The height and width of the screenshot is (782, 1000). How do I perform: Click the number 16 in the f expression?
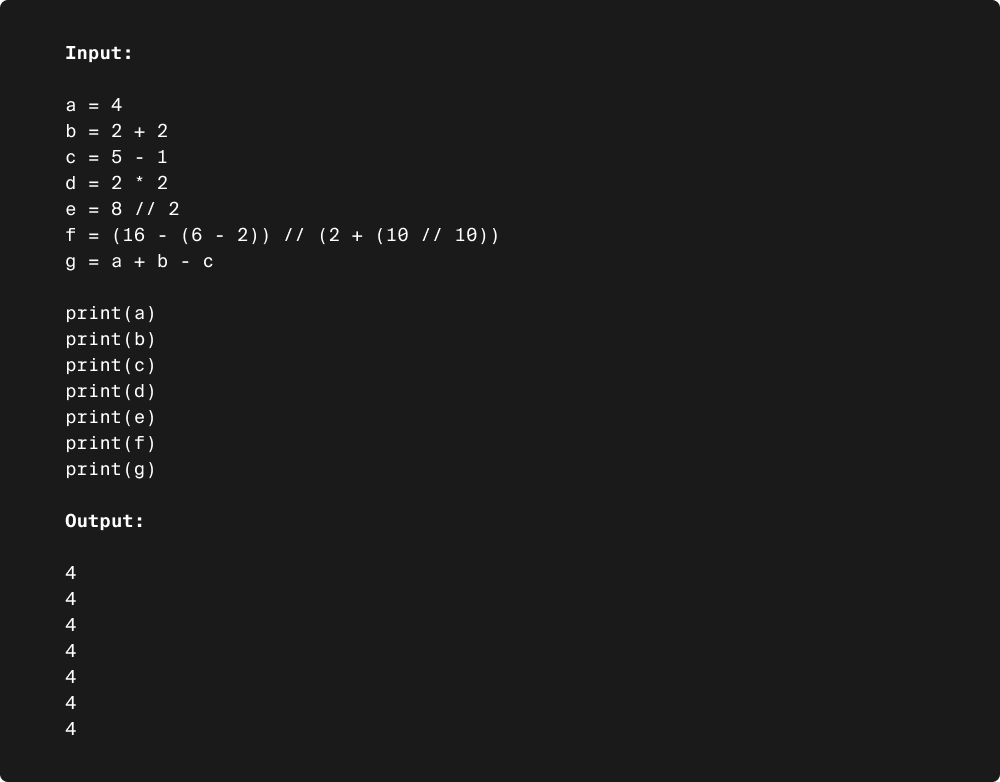pyautogui.click(x=134, y=235)
